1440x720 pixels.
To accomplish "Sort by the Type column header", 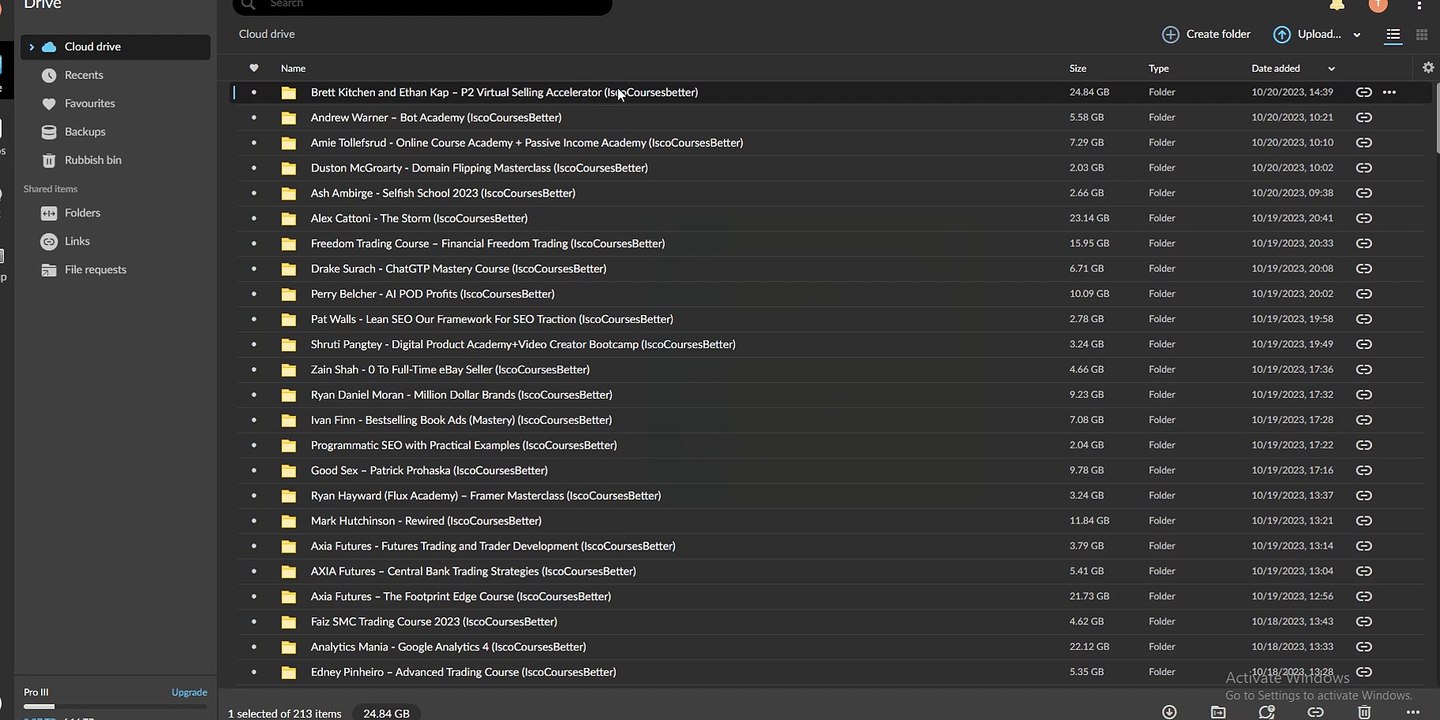I will tap(1159, 68).
